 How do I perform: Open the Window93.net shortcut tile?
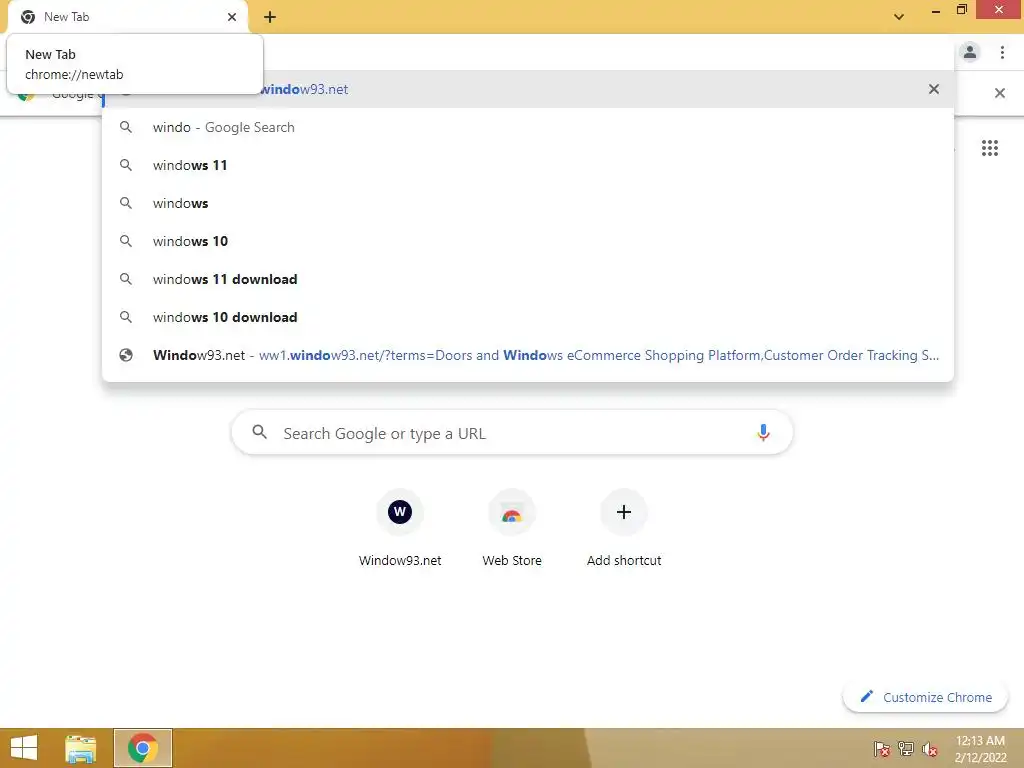(400, 528)
